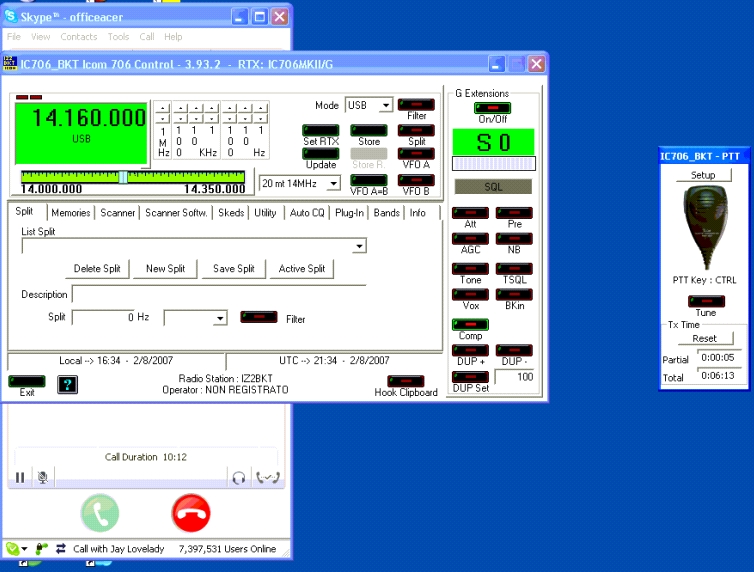
Task: Expand the List Split dropdown
Action: coord(359,246)
